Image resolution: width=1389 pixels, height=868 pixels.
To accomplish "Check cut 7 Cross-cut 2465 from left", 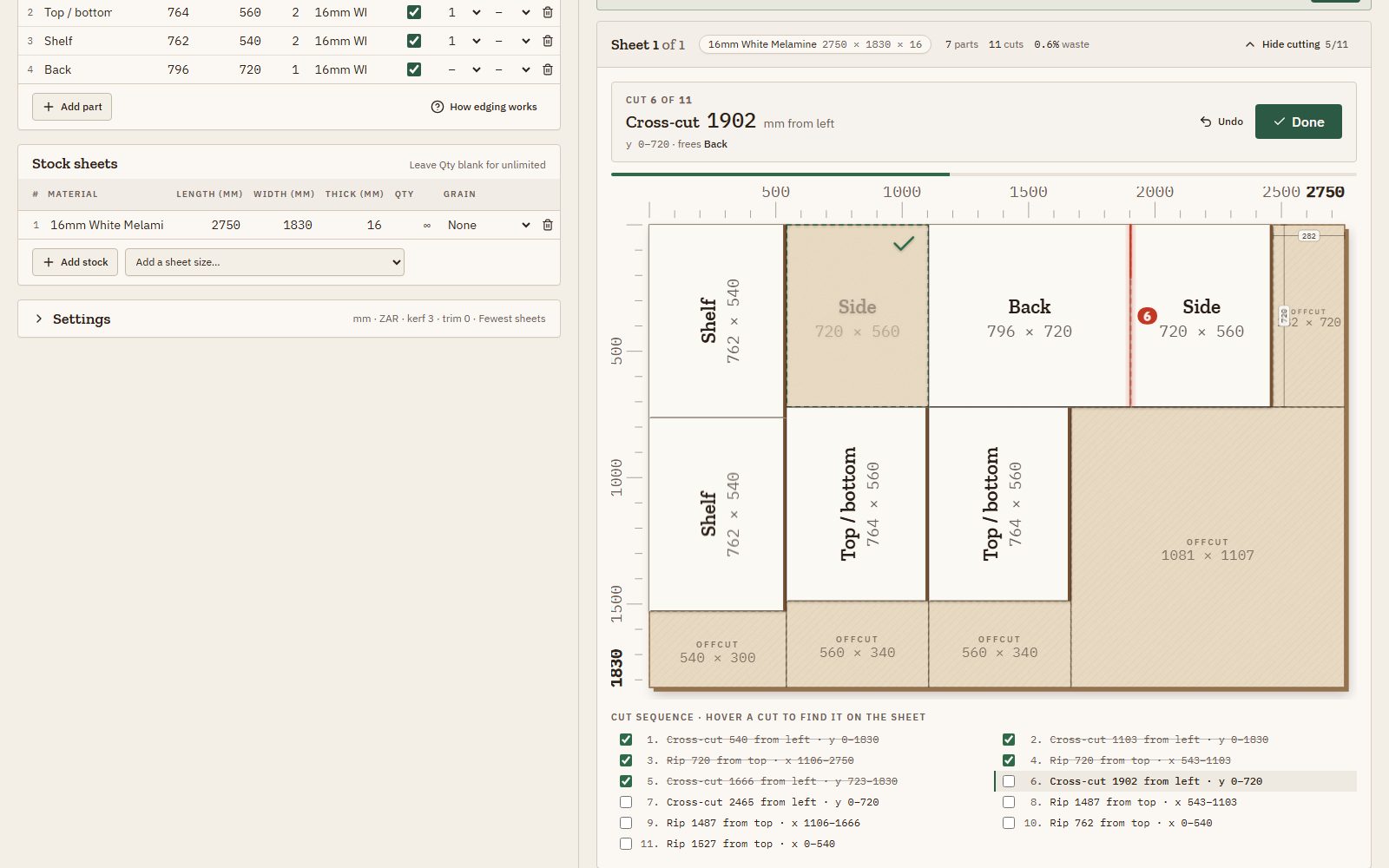I will (626, 802).
